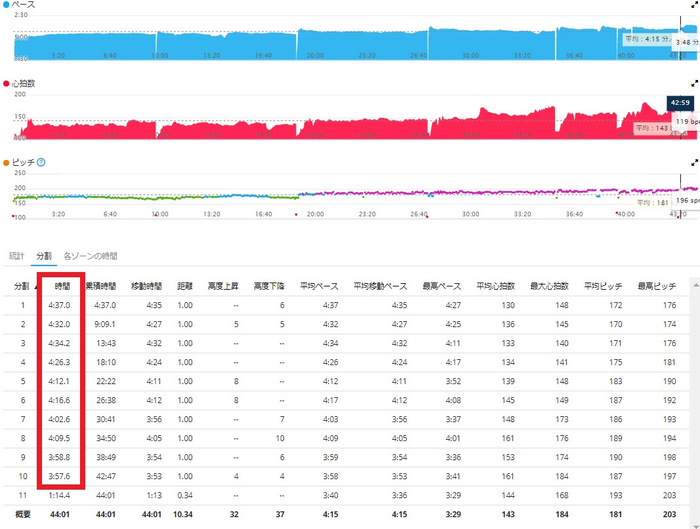The height and width of the screenshot is (529, 700).
Task: Click the 平均心拍数 column header
Action: 496,286
